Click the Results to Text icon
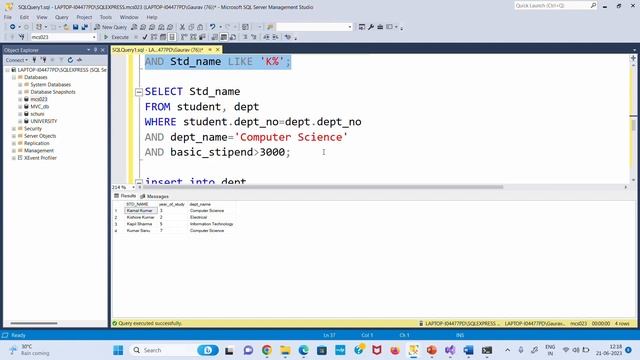The image size is (640, 360). click(x=215, y=37)
